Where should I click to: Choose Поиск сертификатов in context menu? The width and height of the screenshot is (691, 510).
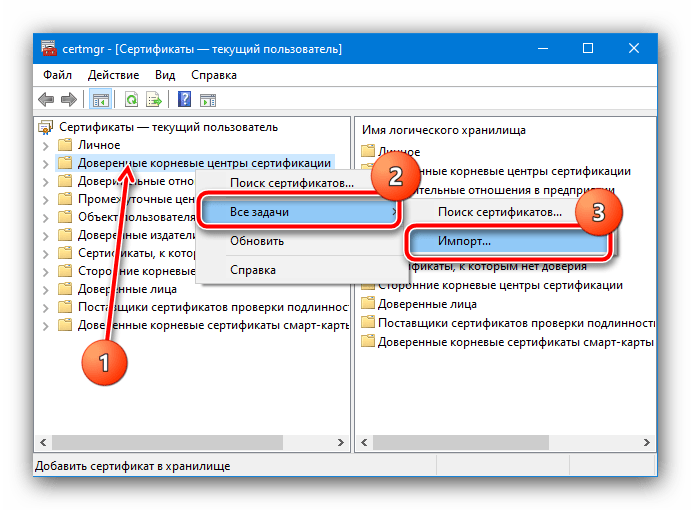point(292,183)
